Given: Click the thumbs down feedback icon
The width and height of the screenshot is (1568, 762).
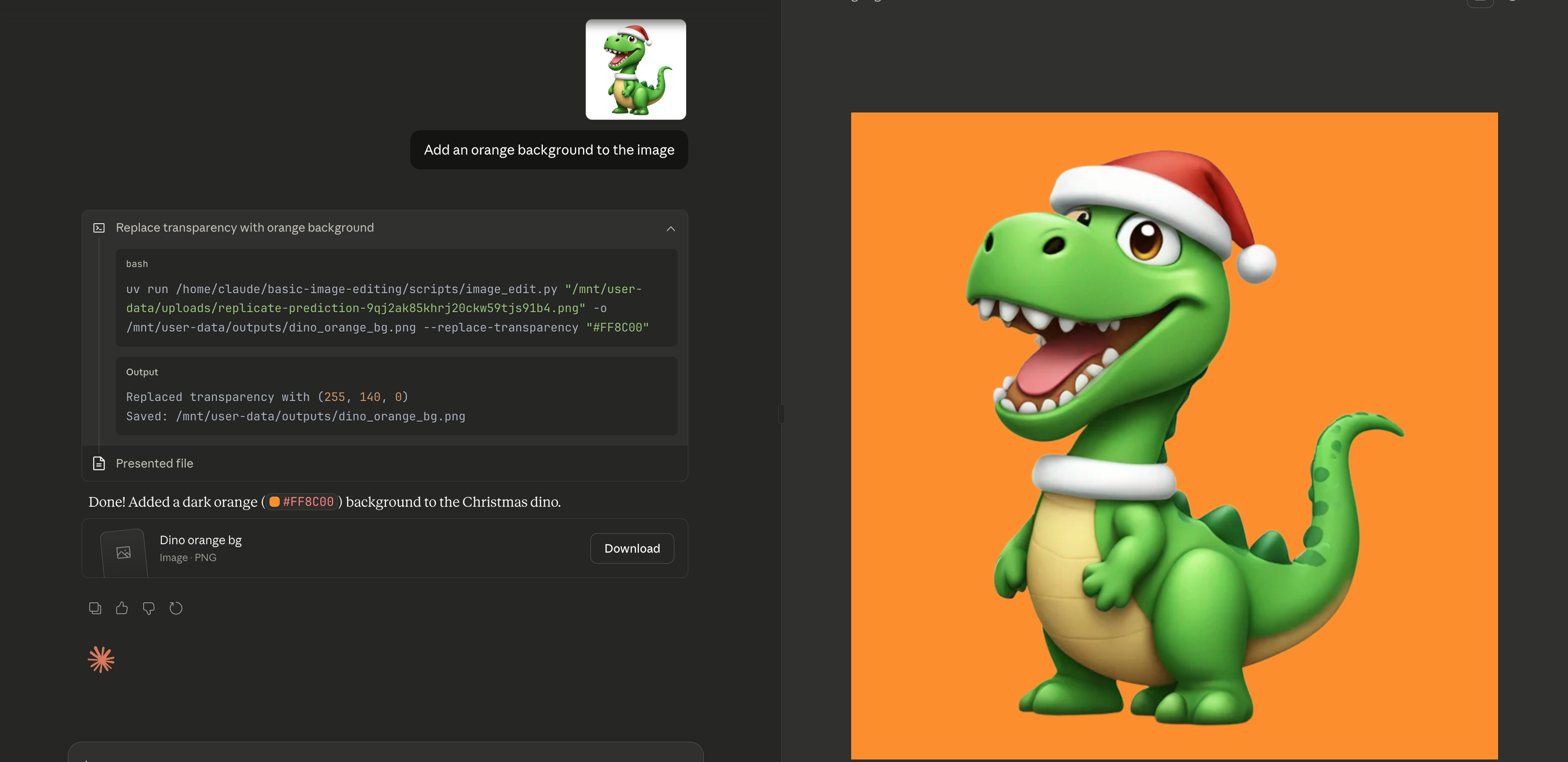Looking at the screenshot, I should click(149, 608).
